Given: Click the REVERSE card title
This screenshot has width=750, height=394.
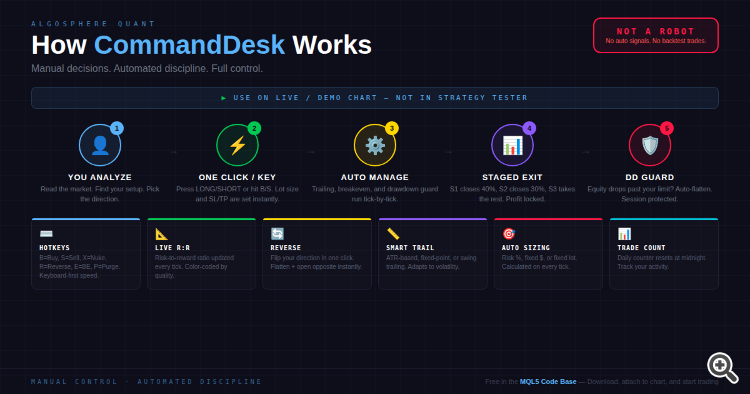Looking at the screenshot, I should (286, 248).
